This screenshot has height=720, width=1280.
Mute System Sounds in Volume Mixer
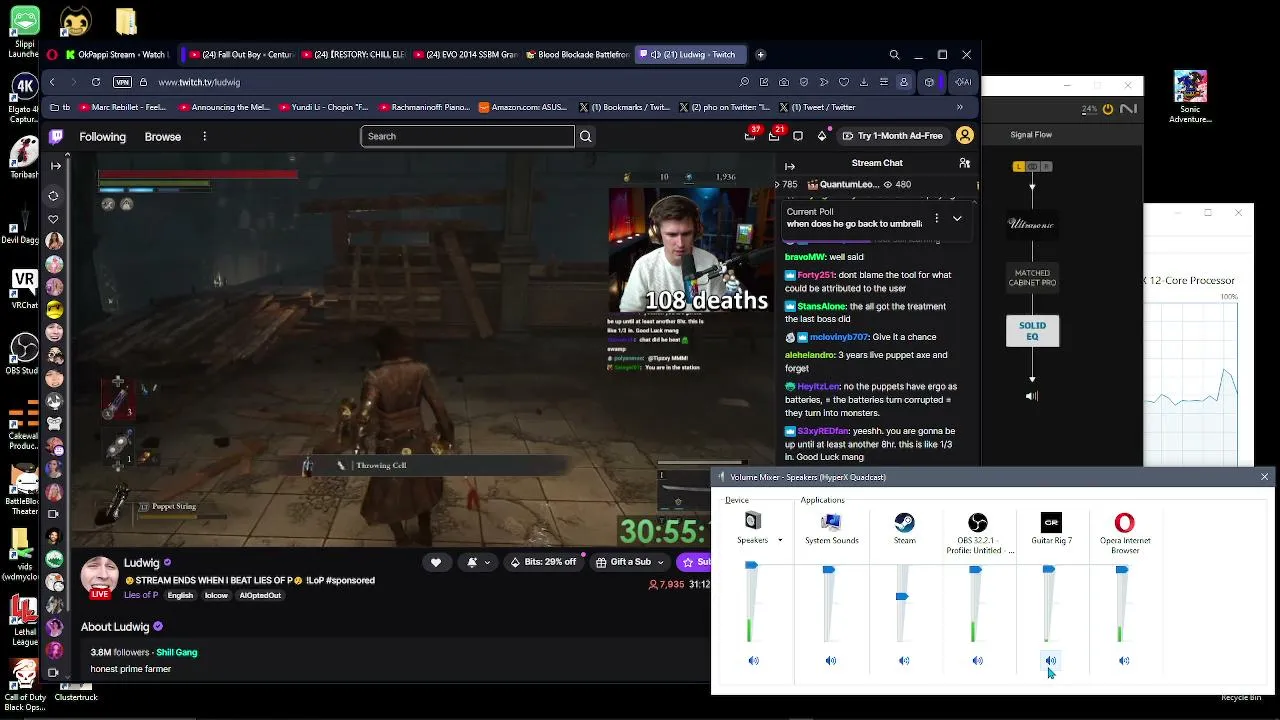click(x=831, y=661)
